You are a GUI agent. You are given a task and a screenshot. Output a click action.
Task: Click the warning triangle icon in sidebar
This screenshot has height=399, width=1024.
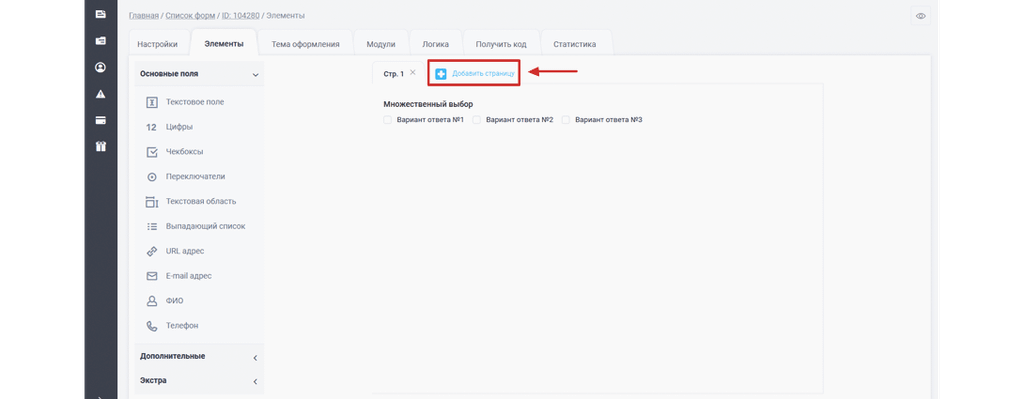point(101,94)
